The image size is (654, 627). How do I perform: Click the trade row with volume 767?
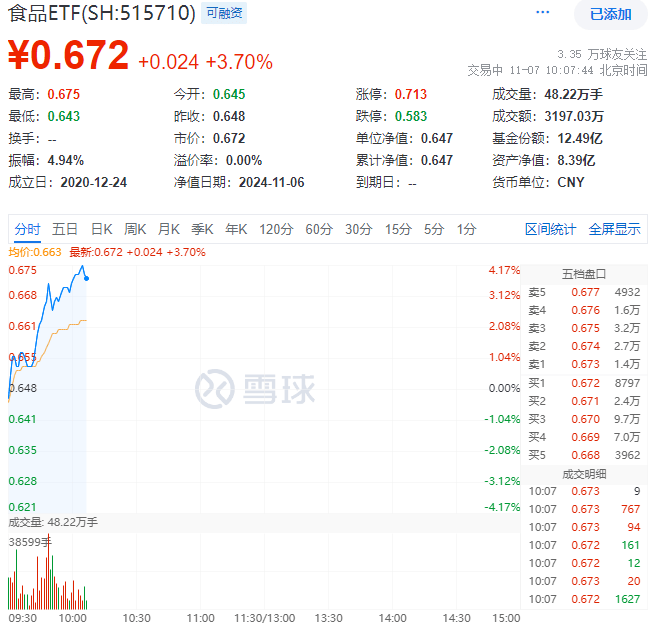[584, 509]
